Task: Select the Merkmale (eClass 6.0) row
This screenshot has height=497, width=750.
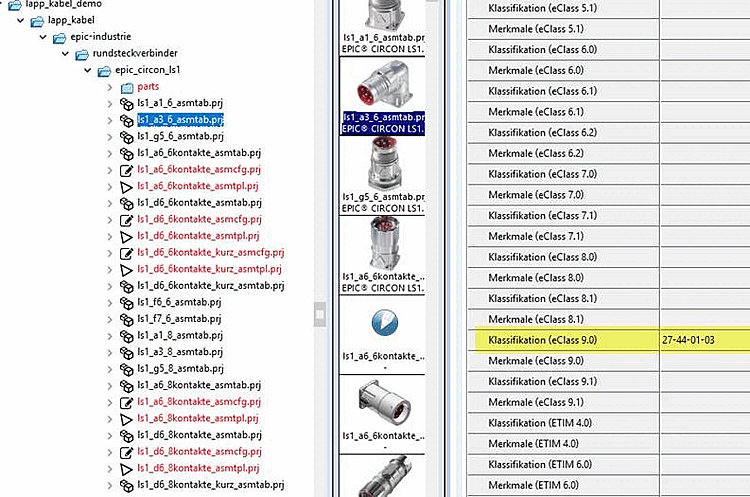Action: [x=608, y=71]
